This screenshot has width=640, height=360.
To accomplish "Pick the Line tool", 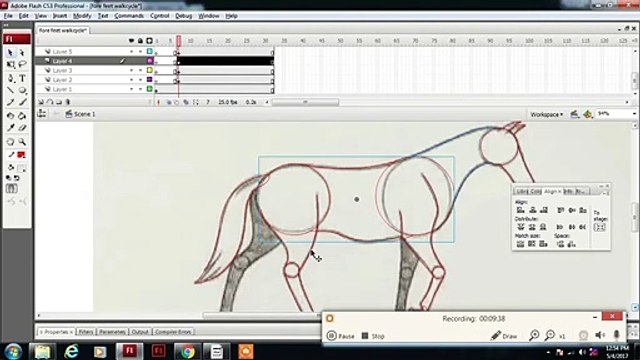I will click(x=10, y=90).
